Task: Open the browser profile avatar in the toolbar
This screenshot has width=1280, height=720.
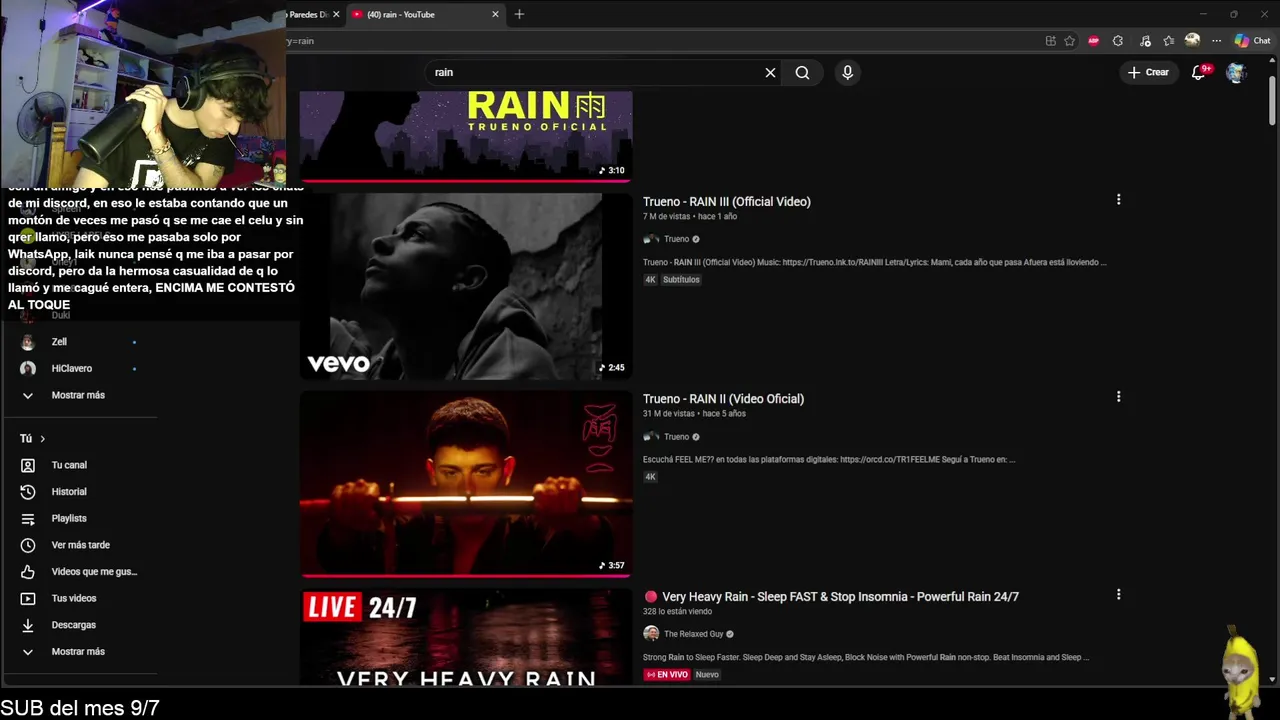Action: click(1192, 40)
